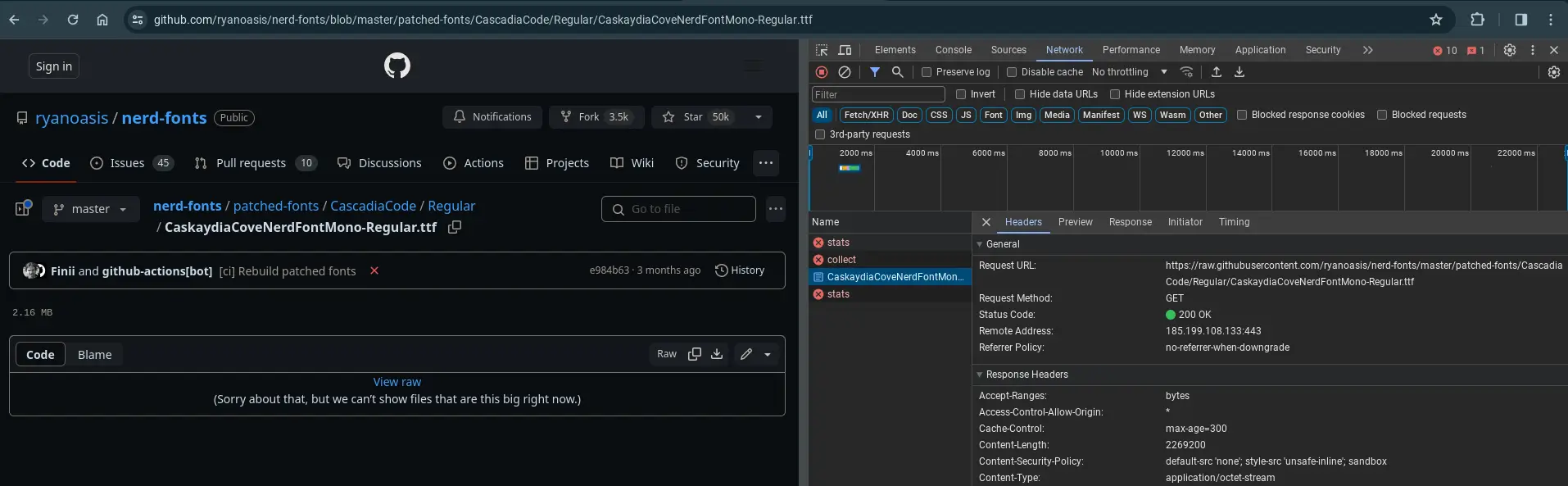Check the Disable cache option
This screenshot has height=486, width=1568.
pyautogui.click(x=1012, y=72)
